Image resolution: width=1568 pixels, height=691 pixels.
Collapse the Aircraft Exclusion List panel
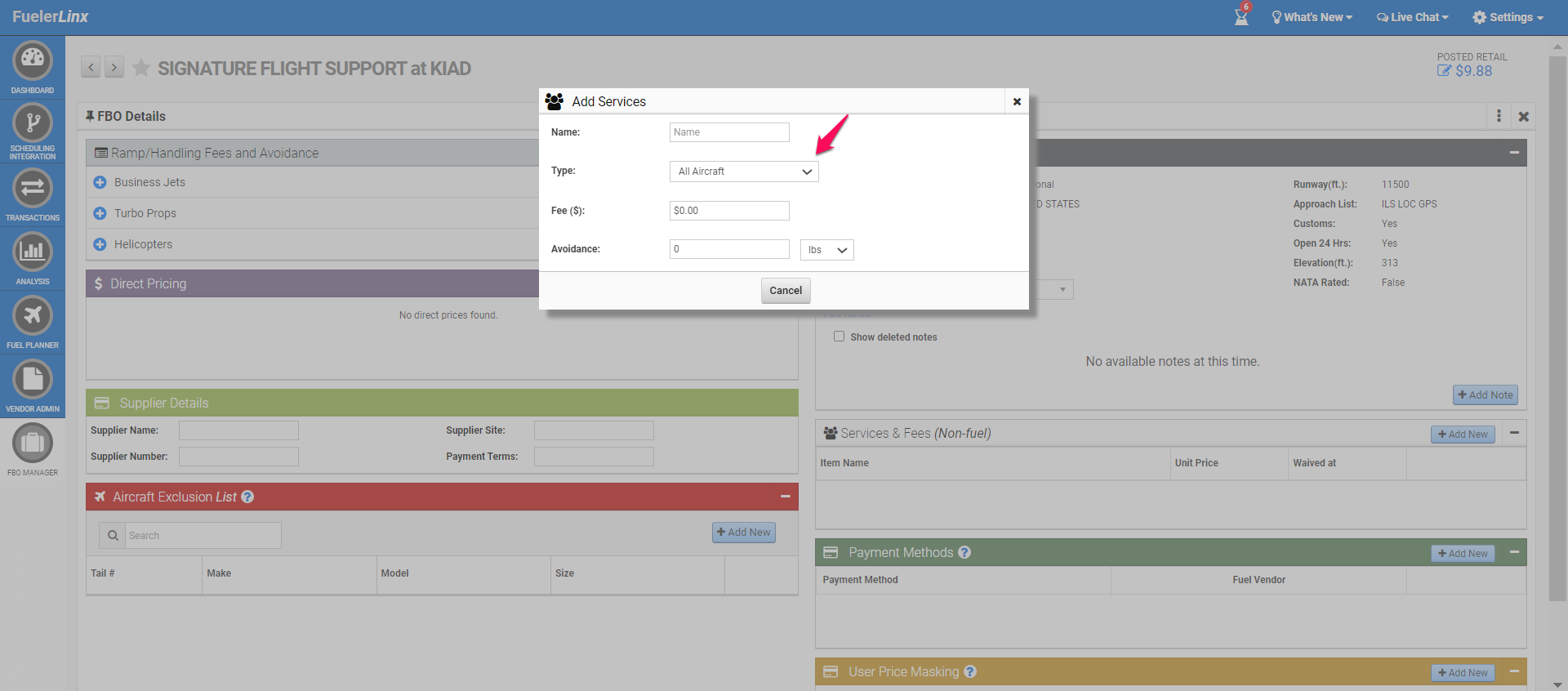click(786, 497)
